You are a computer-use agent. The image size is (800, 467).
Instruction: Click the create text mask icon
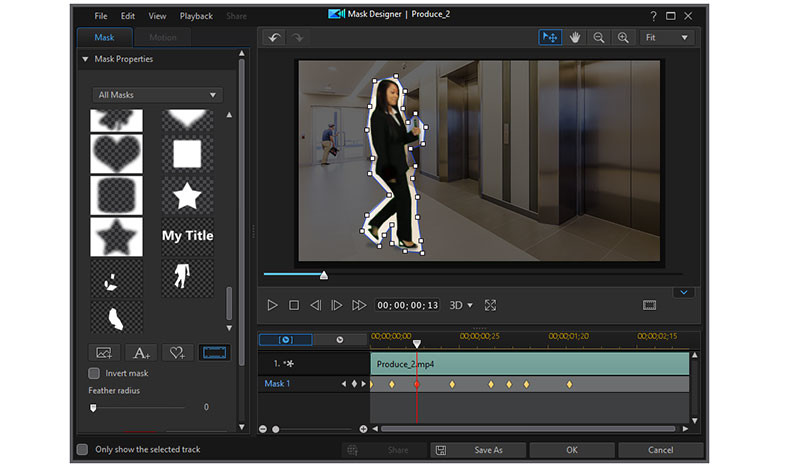[x=141, y=352]
